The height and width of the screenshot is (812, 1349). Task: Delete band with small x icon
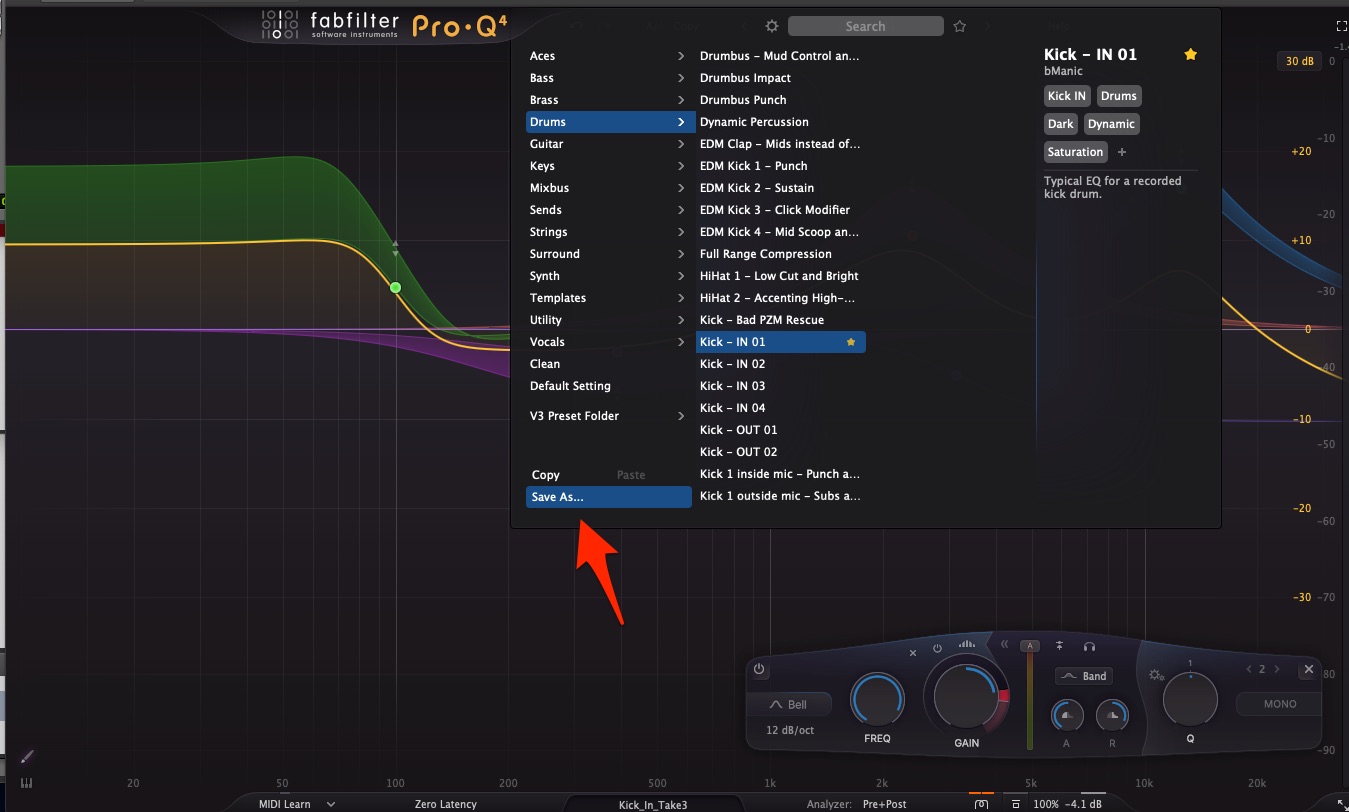point(913,653)
